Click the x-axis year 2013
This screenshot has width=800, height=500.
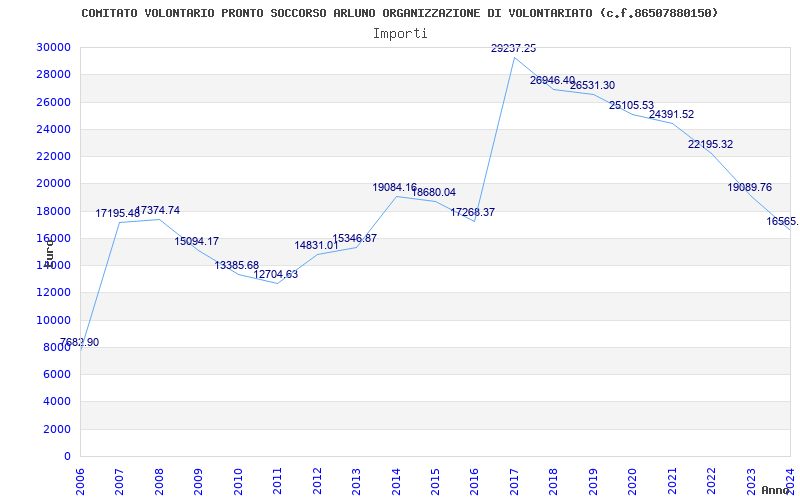(x=357, y=481)
